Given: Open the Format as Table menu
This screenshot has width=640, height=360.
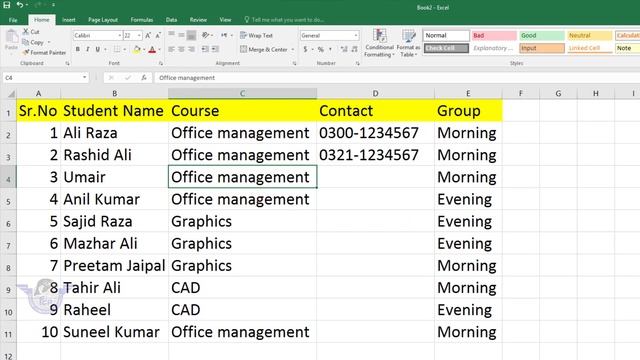Looking at the screenshot, I should tap(408, 42).
